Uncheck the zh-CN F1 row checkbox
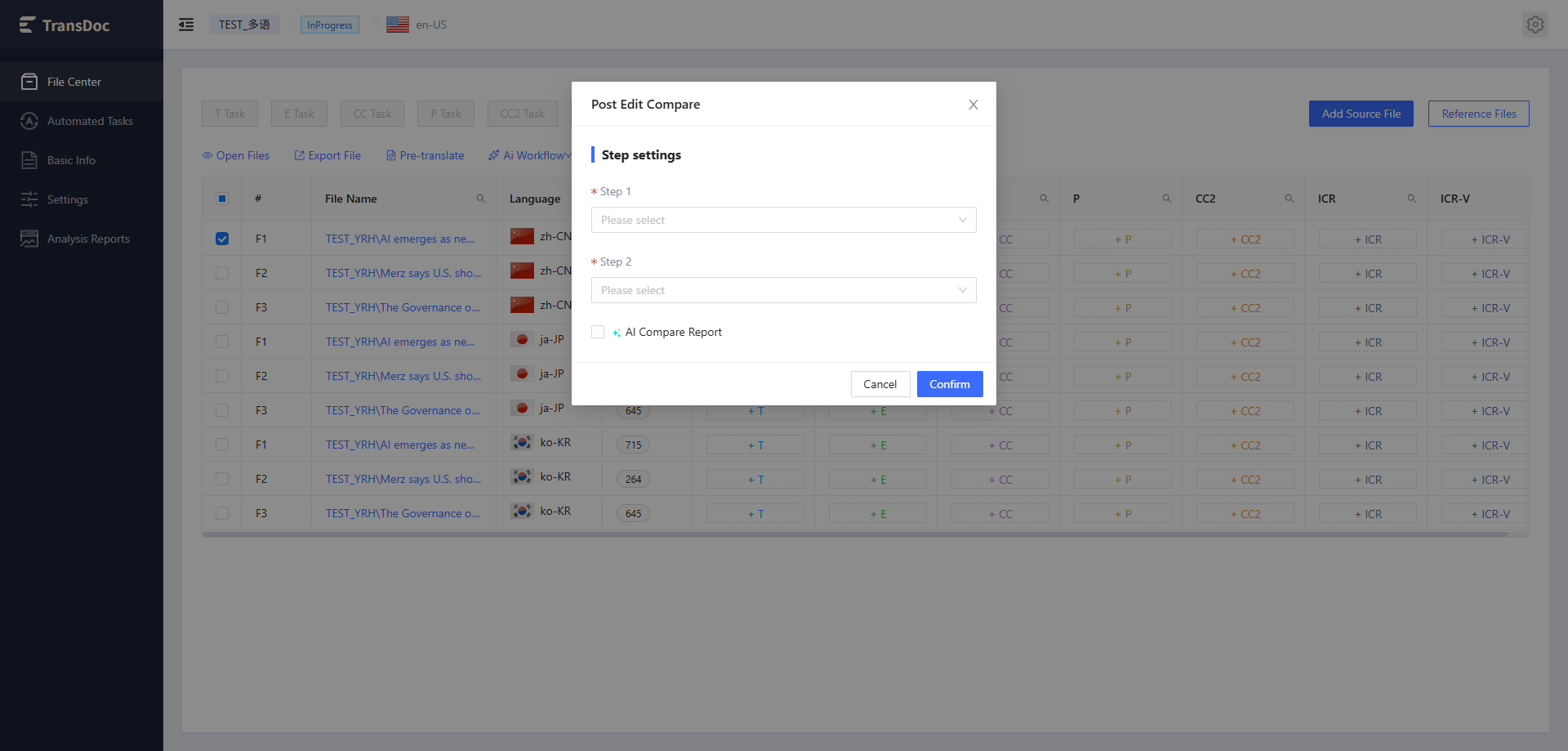Screen dimensions: 1568x751 (222, 239)
